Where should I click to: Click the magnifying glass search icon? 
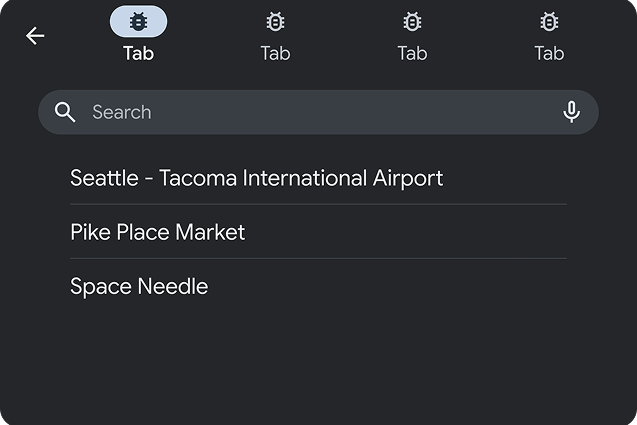[x=66, y=112]
